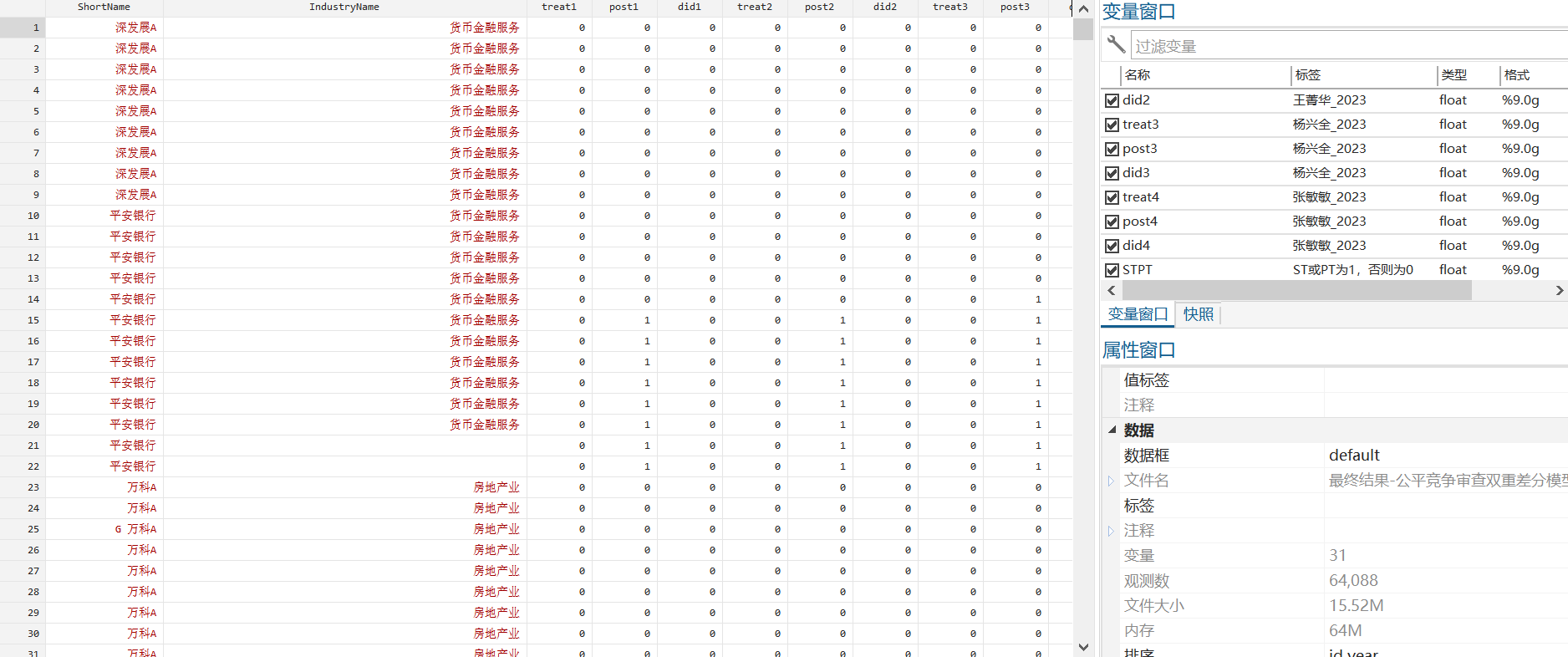Viewport: 1568px width, 657px height.
Task: Disable the treat4 variable checkbox
Action: pos(1112,197)
